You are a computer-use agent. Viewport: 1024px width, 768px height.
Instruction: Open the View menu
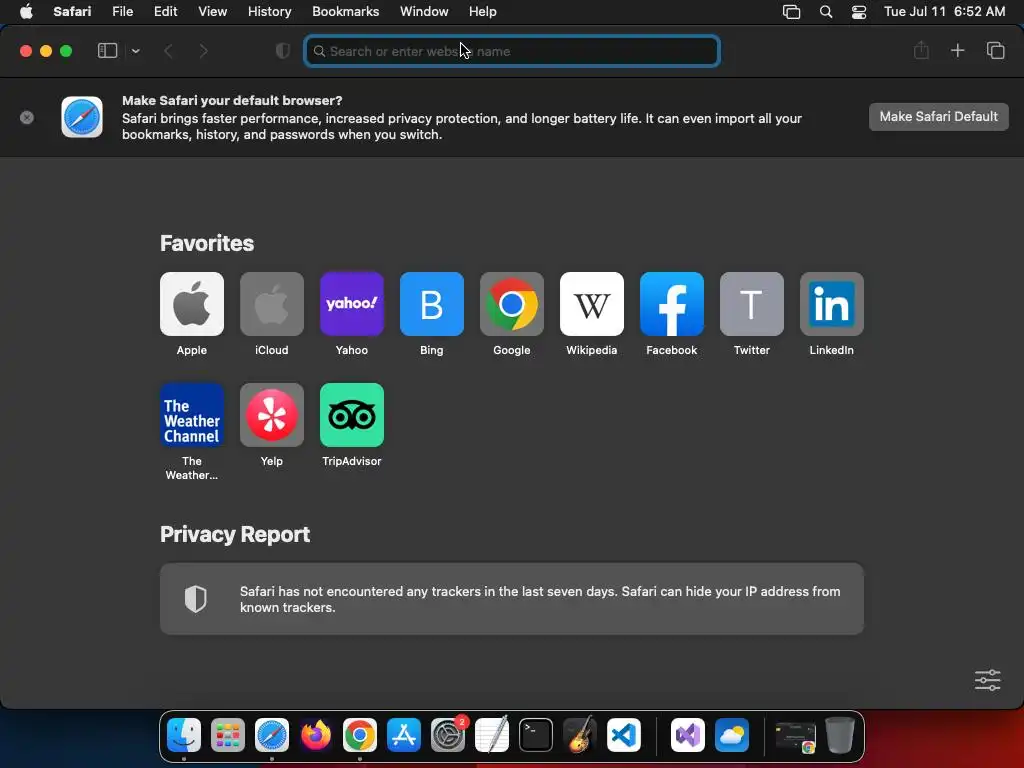click(212, 11)
